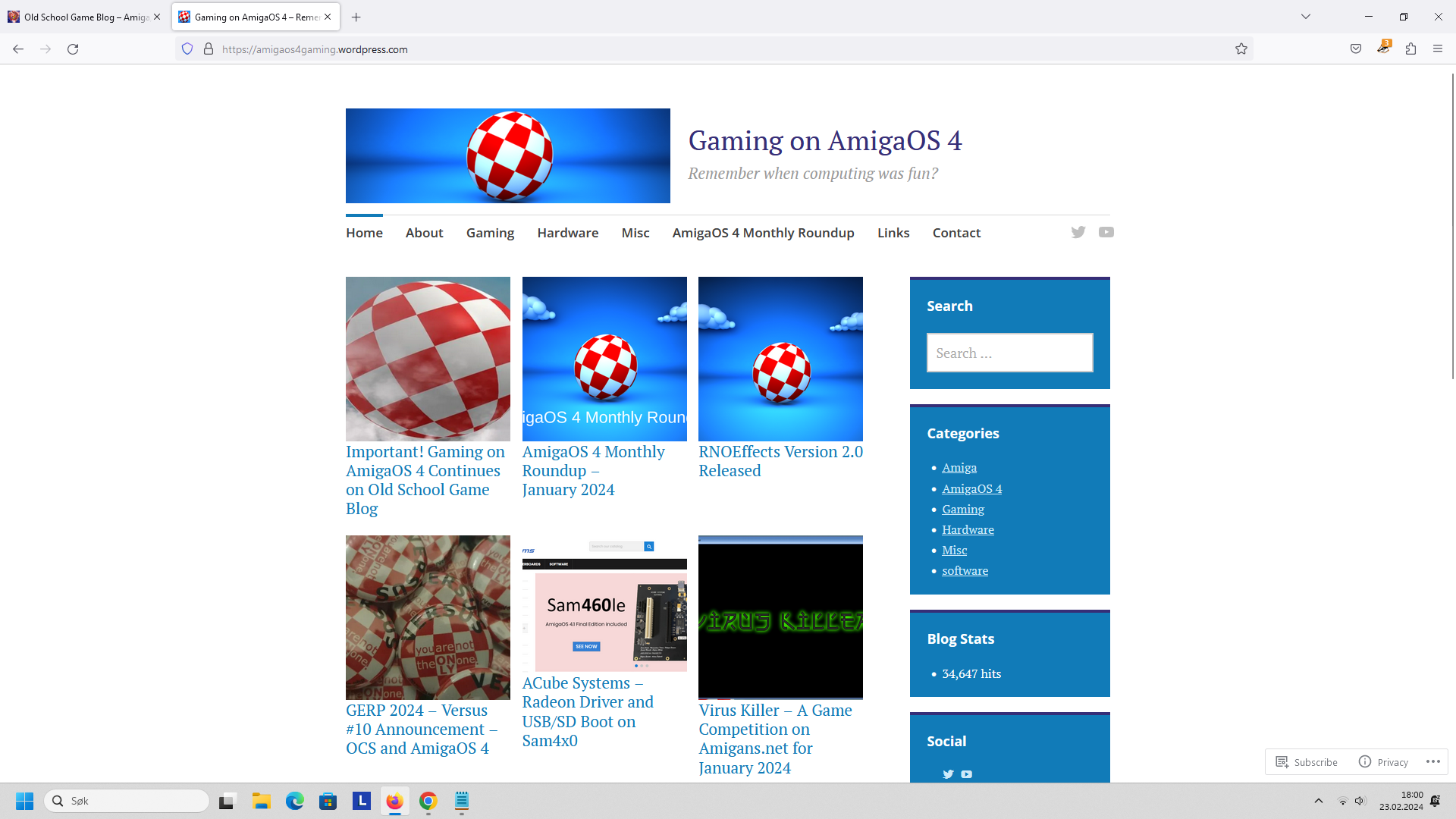Click Twitter icon in Social widget

pos(948,774)
